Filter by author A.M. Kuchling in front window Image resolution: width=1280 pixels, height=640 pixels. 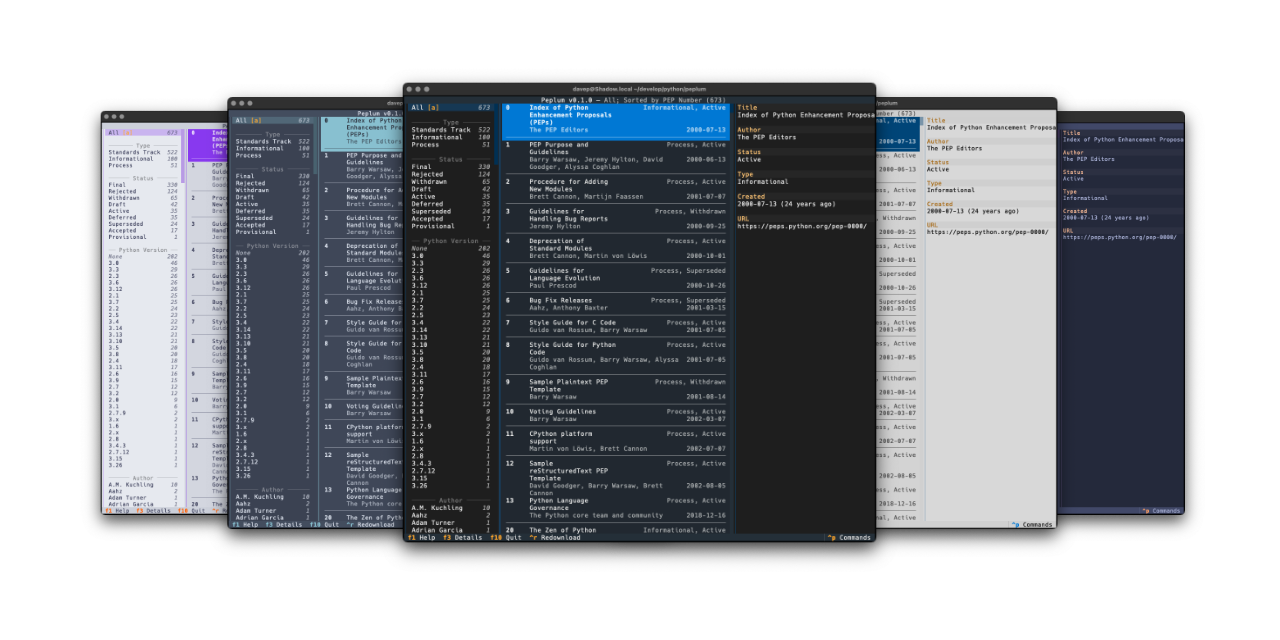[x=451, y=508]
